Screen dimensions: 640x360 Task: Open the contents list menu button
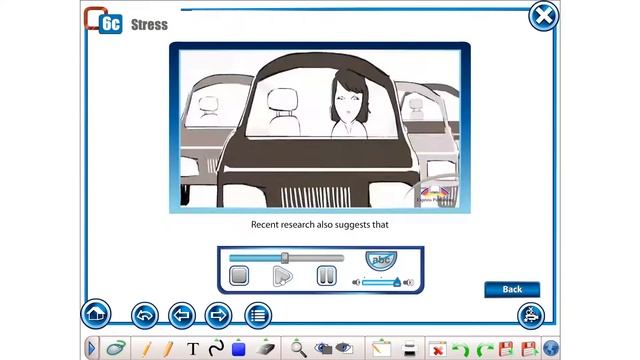tap(258, 316)
